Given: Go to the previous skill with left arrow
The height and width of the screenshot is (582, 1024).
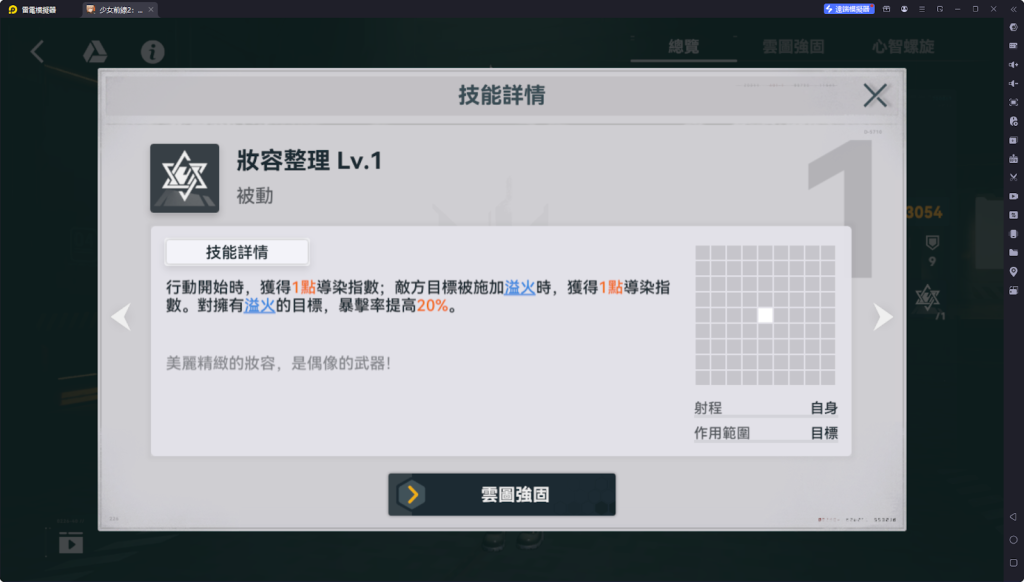Looking at the screenshot, I should tap(121, 317).
